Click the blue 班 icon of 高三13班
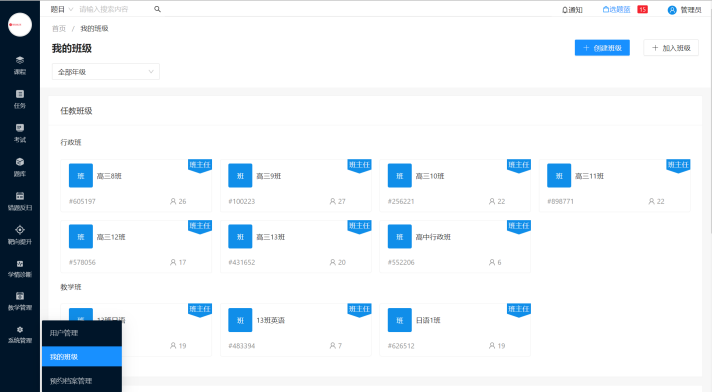The image size is (712, 392). (x=240, y=237)
